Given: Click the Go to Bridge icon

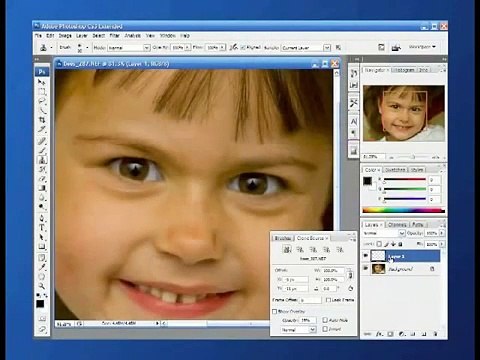Looking at the screenshot, I should (396, 47).
